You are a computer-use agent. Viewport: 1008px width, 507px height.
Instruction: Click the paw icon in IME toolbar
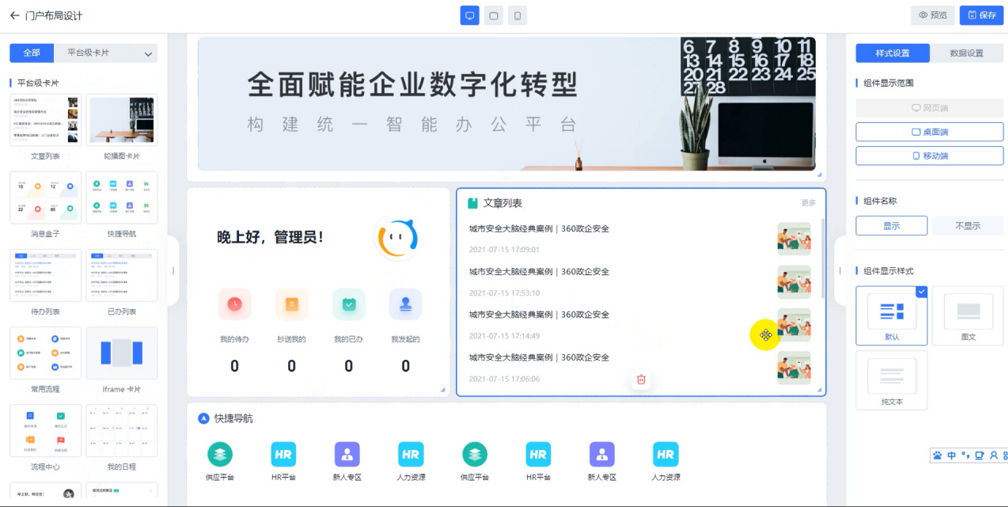pyautogui.click(x=938, y=456)
